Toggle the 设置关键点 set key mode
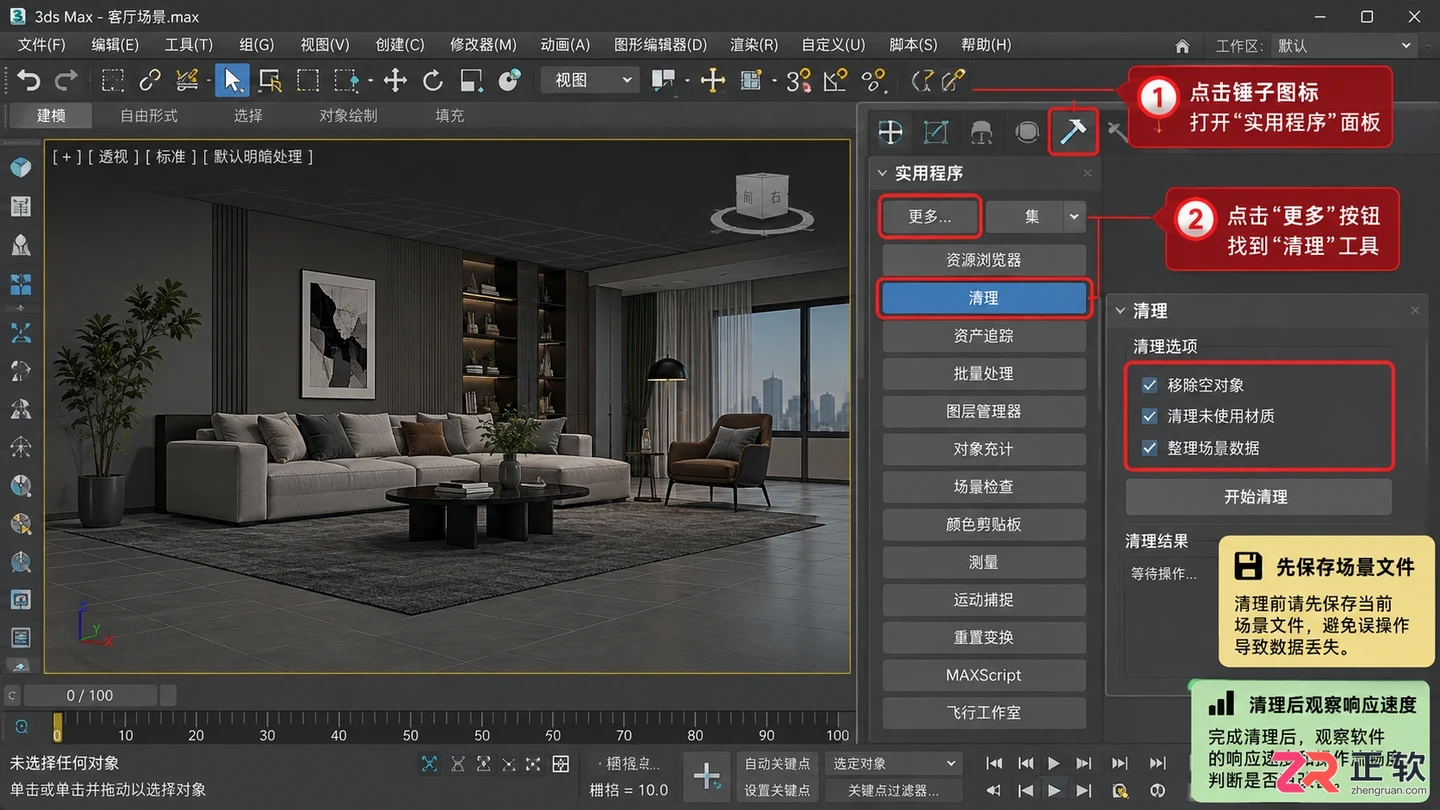 point(777,790)
